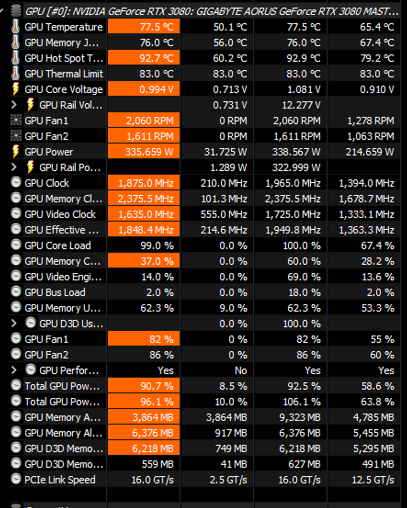Click minimum GPU Clock value 210.0 MHz
The height and width of the screenshot is (508, 407).
pyautogui.click(x=224, y=183)
